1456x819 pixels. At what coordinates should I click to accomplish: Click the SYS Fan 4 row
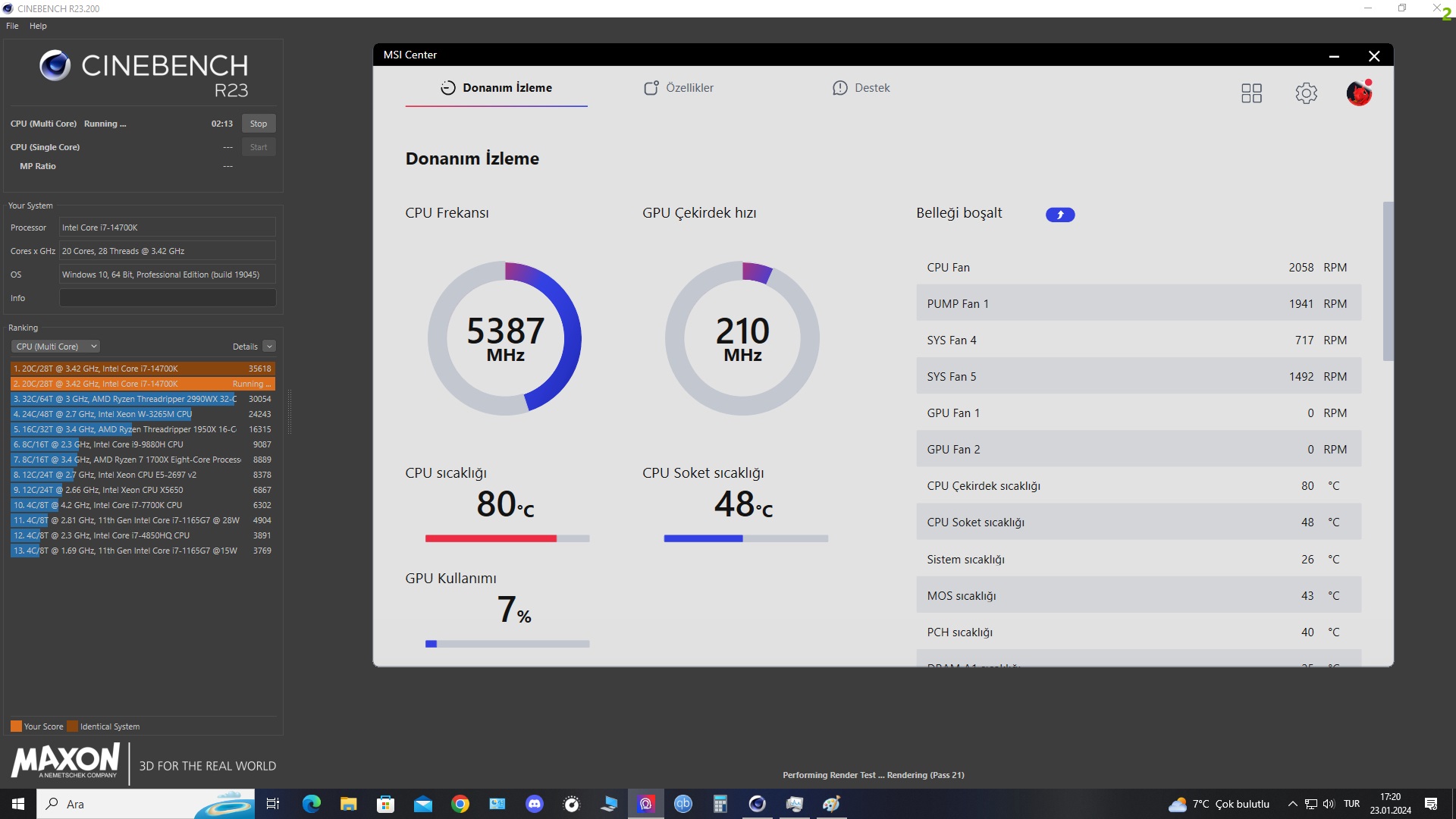pyautogui.click(x=1138, y=340)
